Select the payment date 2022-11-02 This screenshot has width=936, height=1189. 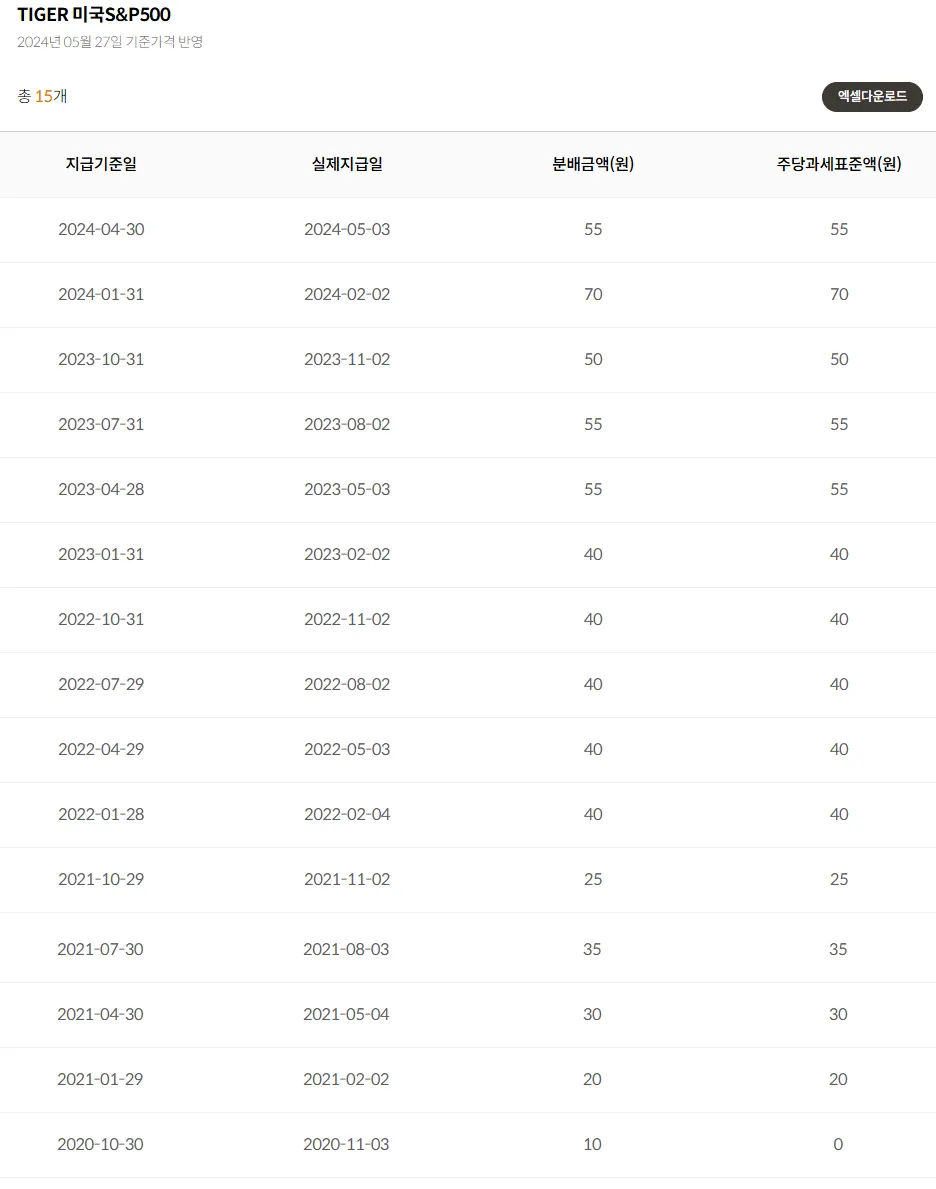pos(347,620)
